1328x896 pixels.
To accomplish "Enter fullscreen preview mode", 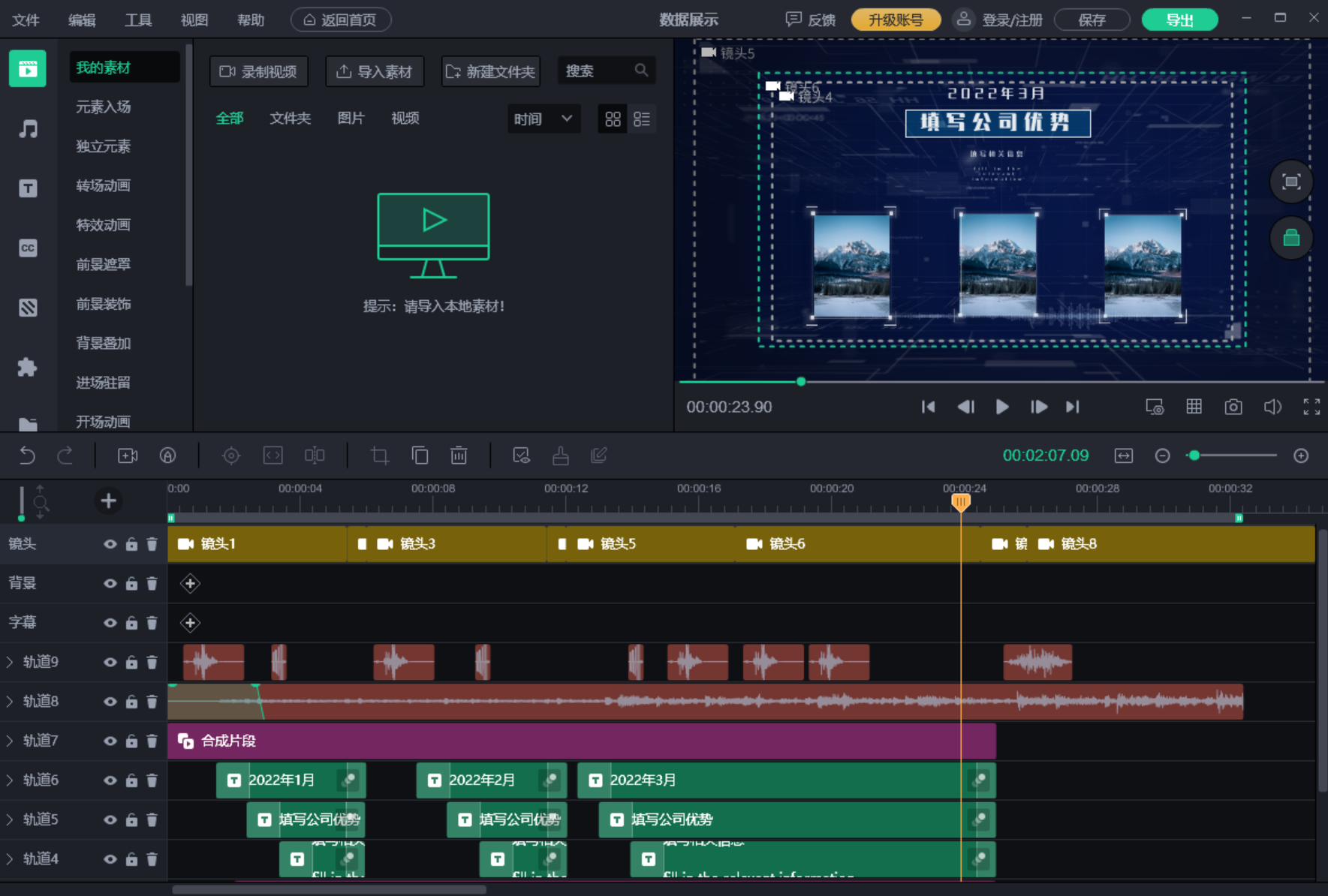I will [x=1311, y=407].
